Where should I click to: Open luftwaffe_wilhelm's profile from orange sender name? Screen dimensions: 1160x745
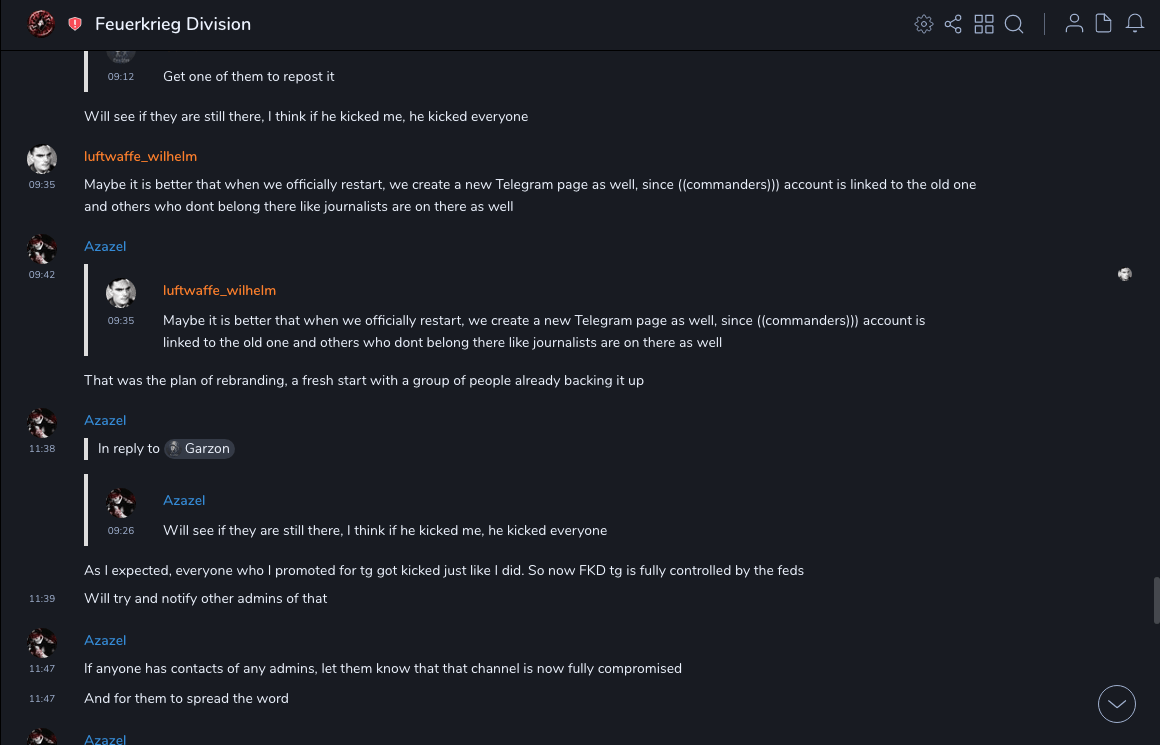point(140,156)
